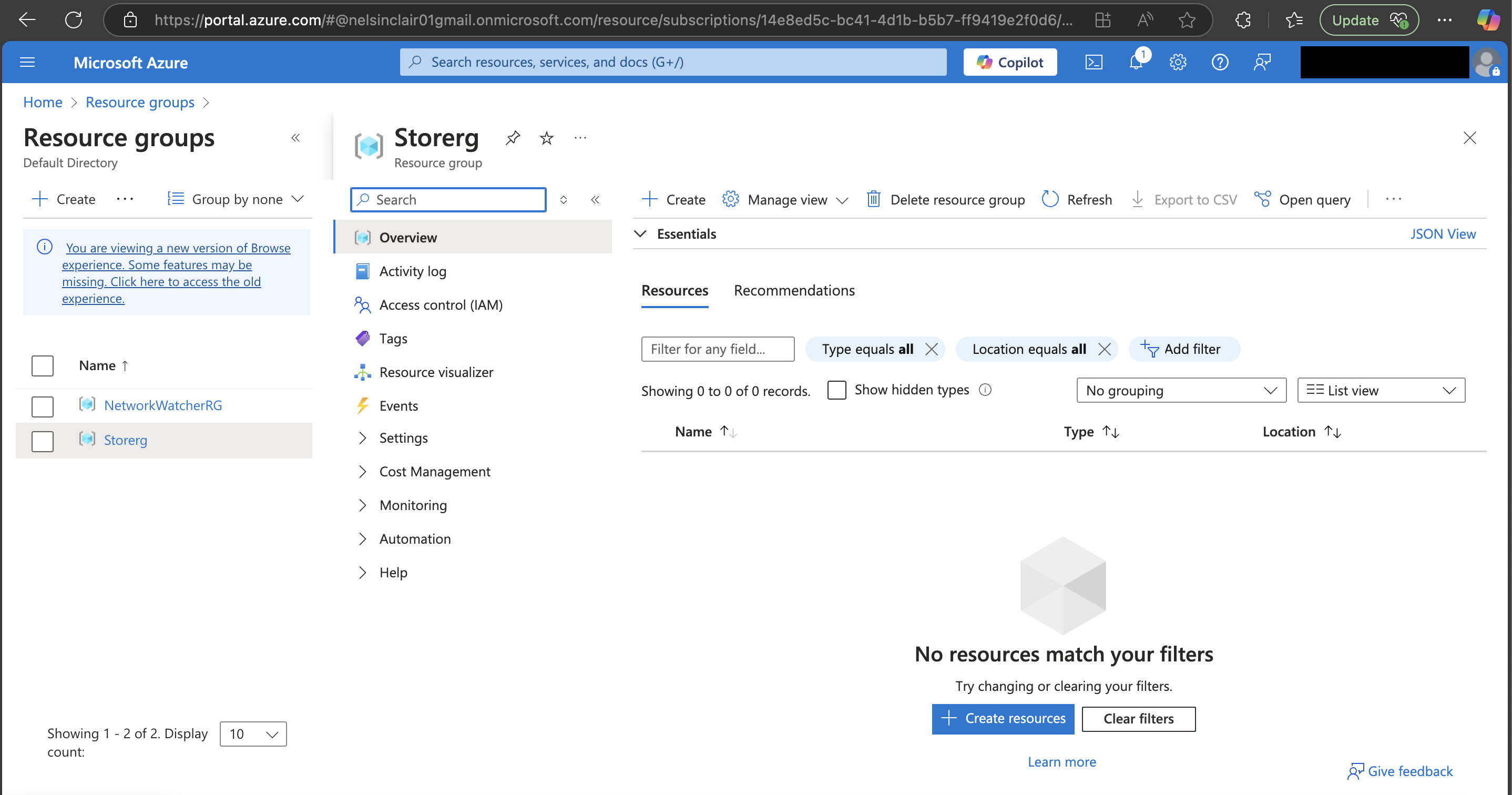
Task: Remove the Location equals all filter
Action: 1104,349
